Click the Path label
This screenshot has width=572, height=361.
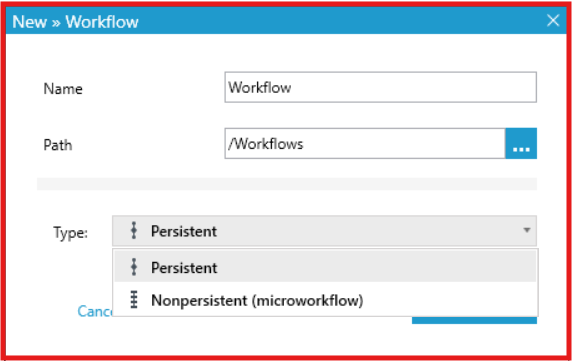[x=58, y=145]
